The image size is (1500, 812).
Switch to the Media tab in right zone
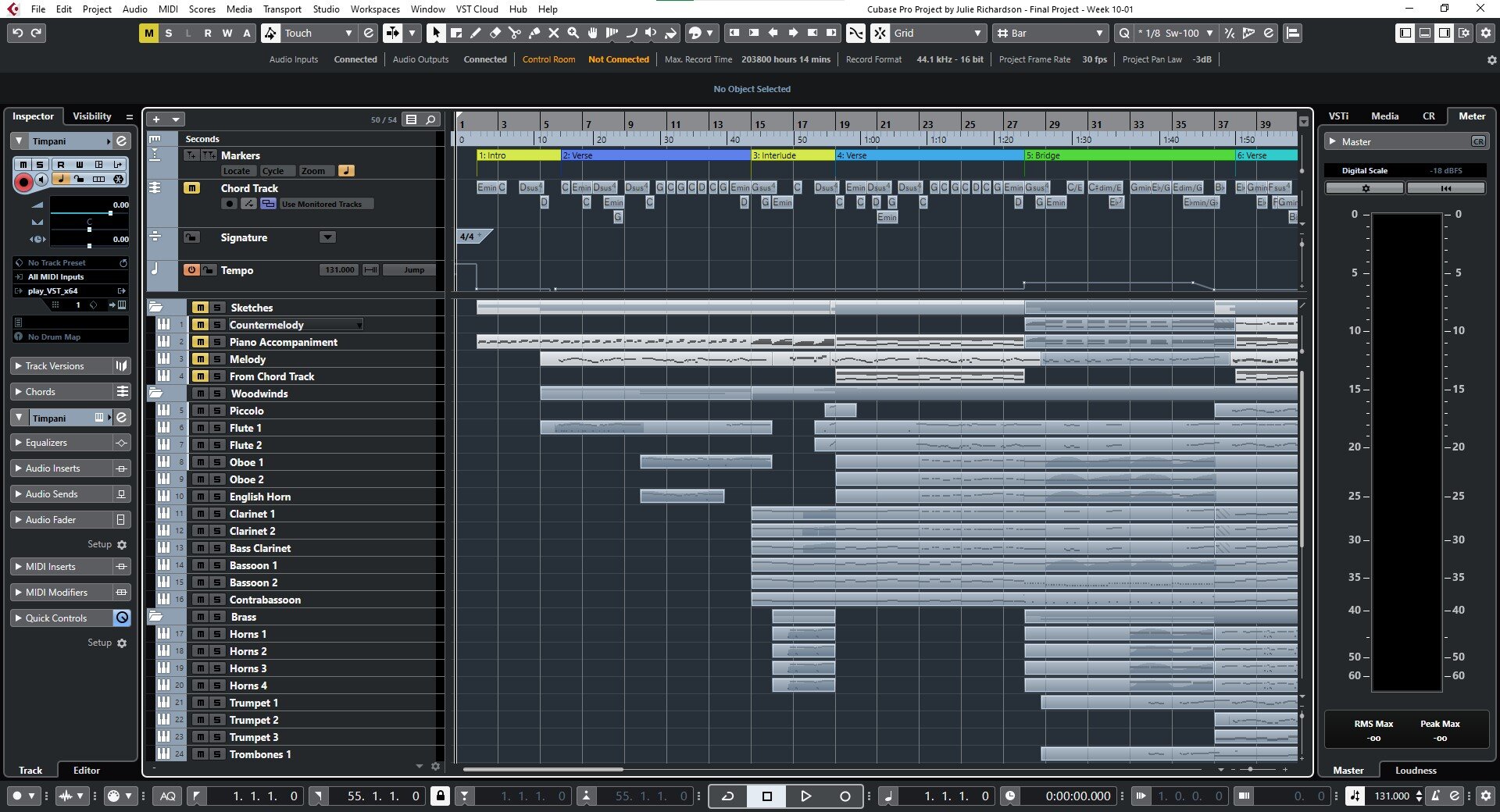[x=1384, y=116]
